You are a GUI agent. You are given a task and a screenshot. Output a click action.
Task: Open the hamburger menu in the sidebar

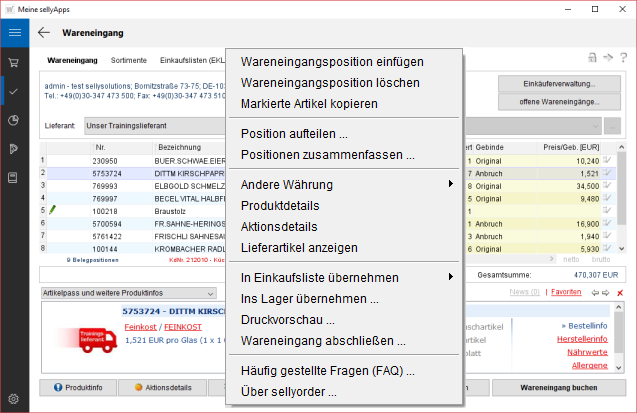click(14, 32)
